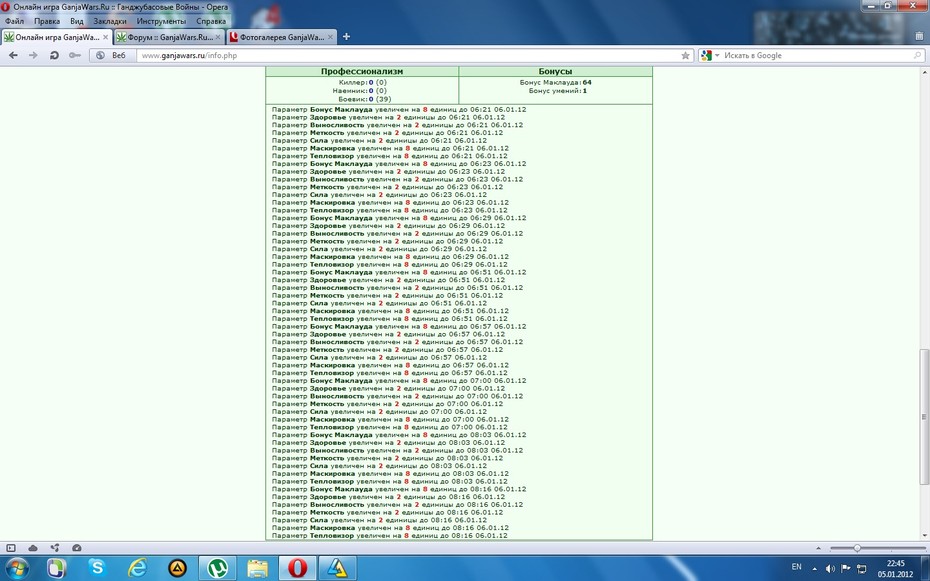This screenshot has height=581, width=930.
Task: Show hidden system tray icons
Action: pos(814,569)
